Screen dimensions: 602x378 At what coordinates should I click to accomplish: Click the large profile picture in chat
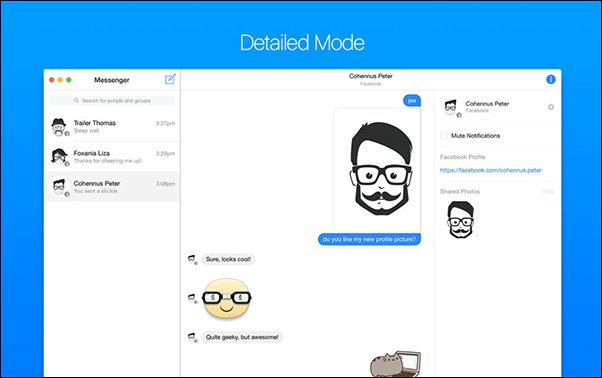(377, 169)
